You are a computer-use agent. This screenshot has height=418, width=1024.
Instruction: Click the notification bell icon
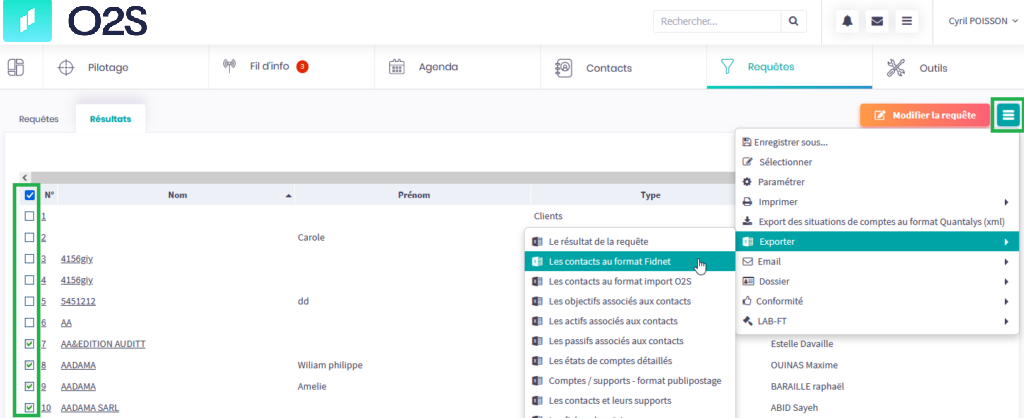[x=848, y=21]
